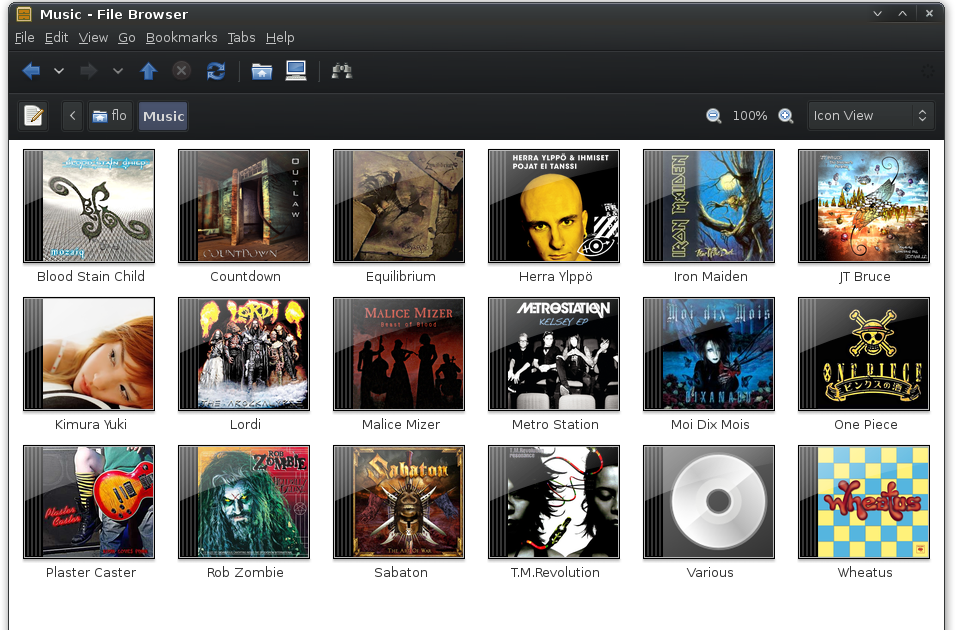Open the Home folder icon
Image resolution: width=955 pixels, height=630 pixels.
(x=262, y=71)
